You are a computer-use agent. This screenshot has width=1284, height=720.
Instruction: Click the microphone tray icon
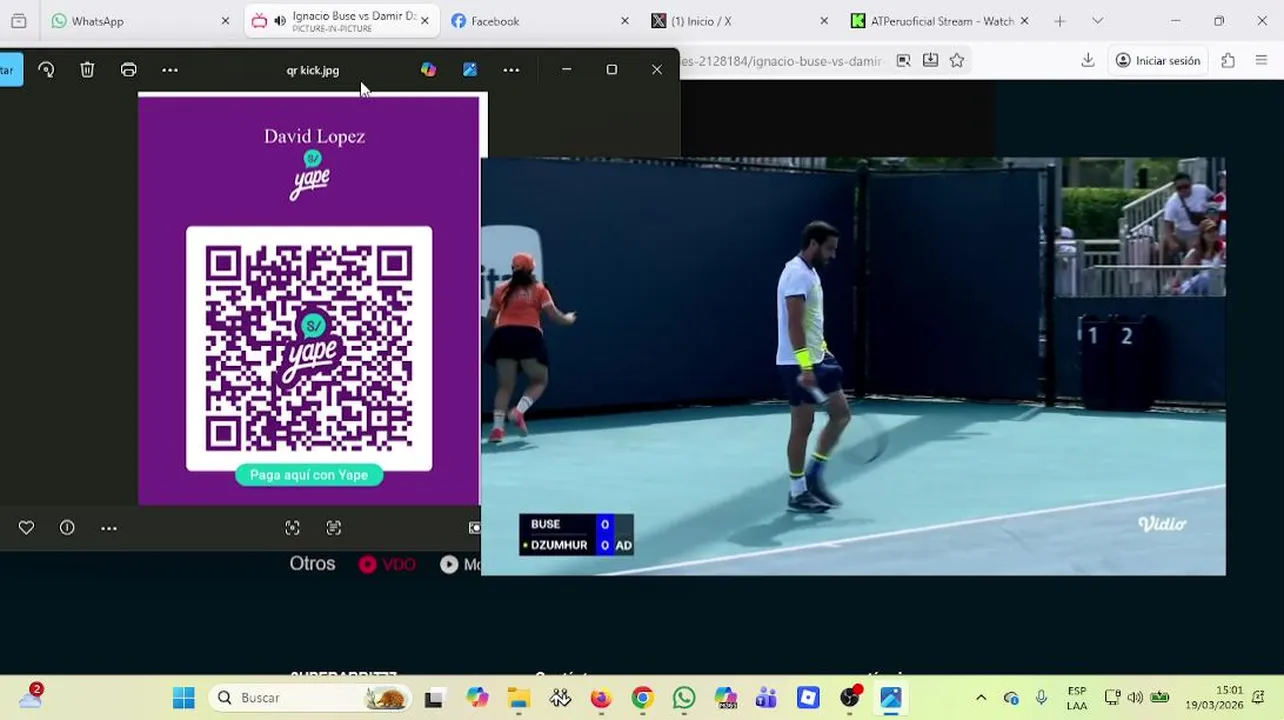(1041, 698)
